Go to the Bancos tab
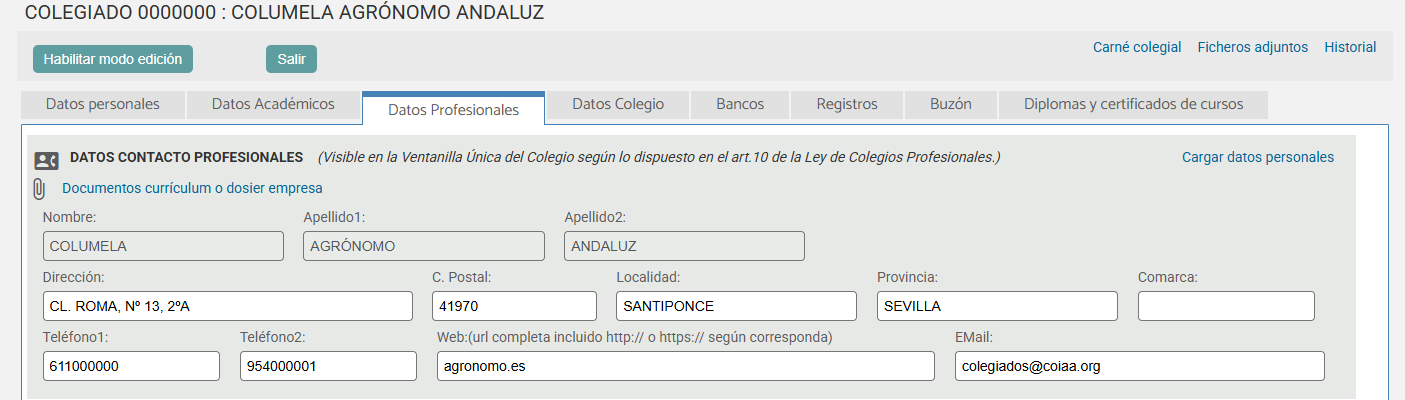The image size is (1405, 400). pyautogui.click(x=740, y=104)
